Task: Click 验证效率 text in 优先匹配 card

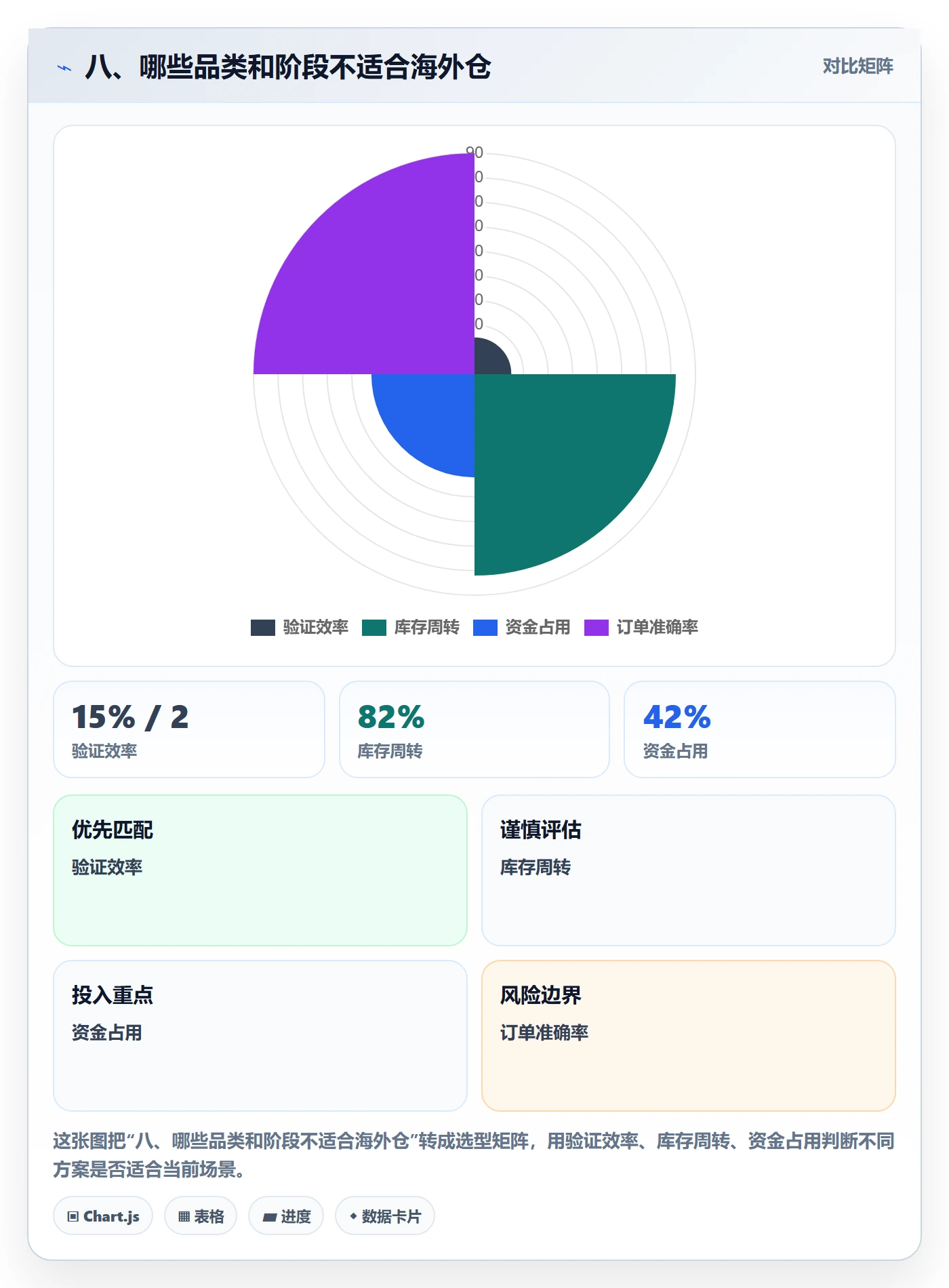Action: [107, 867]
